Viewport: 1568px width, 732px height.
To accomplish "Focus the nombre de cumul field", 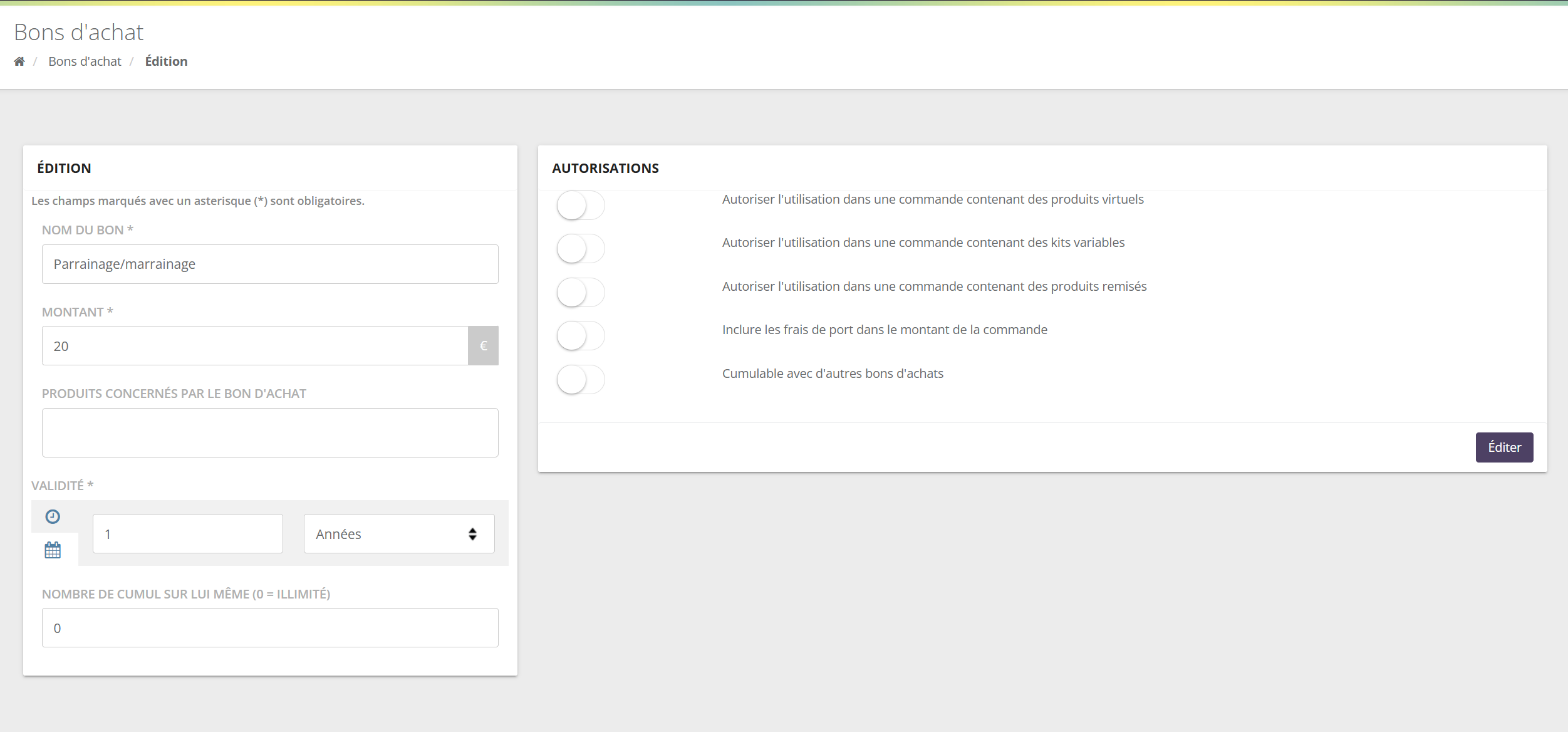I will (270, 627).
